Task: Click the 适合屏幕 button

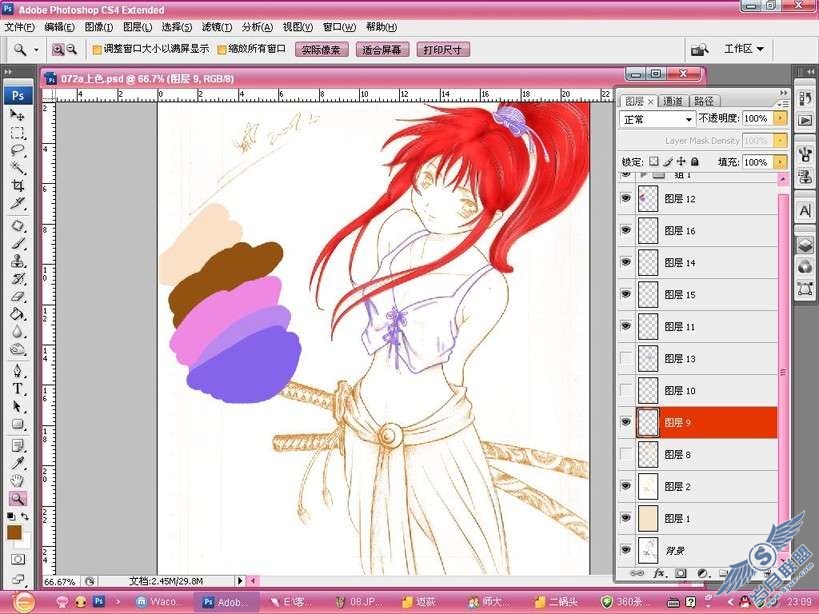Action: (382, 50)
